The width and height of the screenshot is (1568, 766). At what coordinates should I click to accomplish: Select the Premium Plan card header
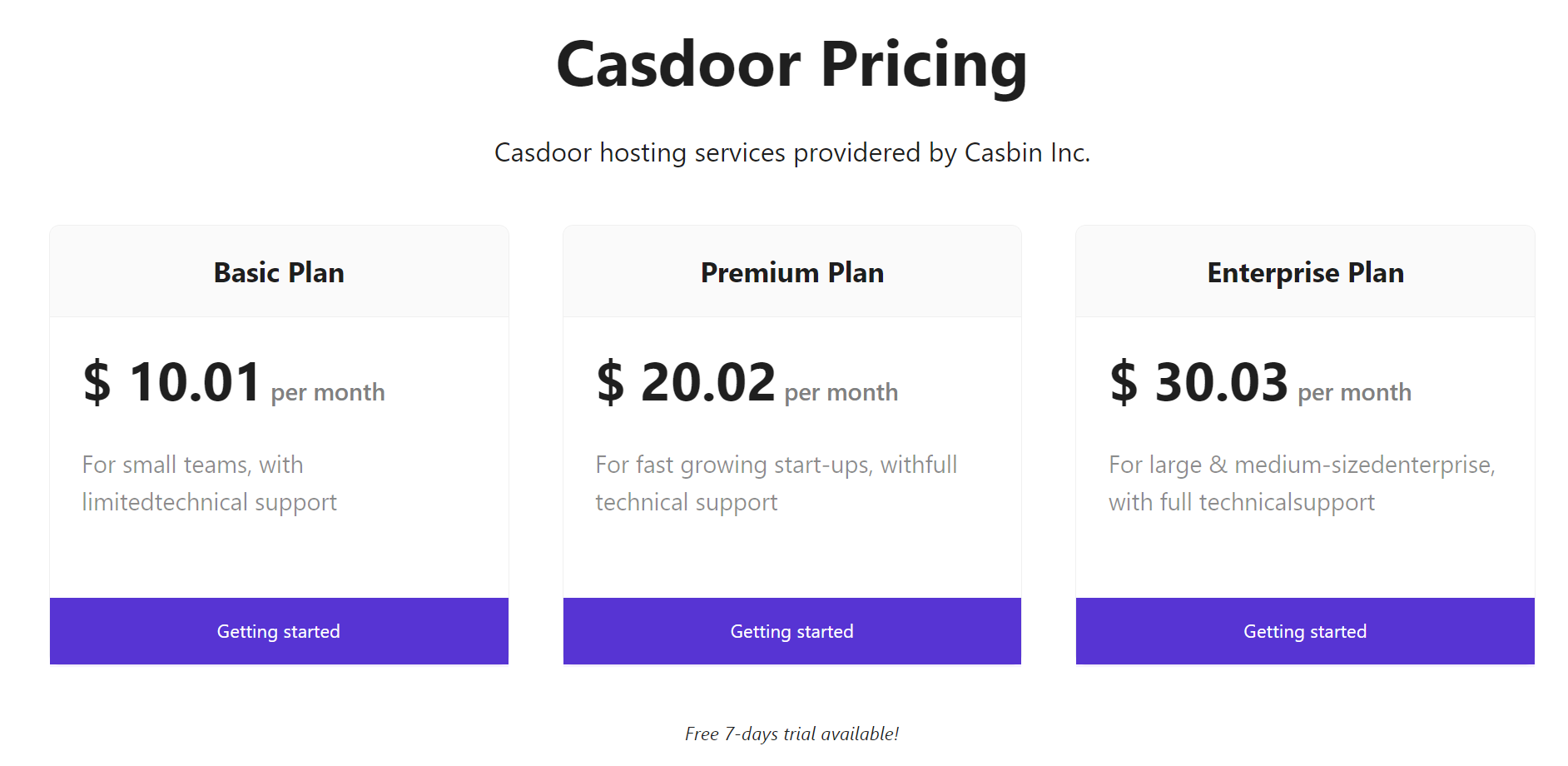point(791,271)
